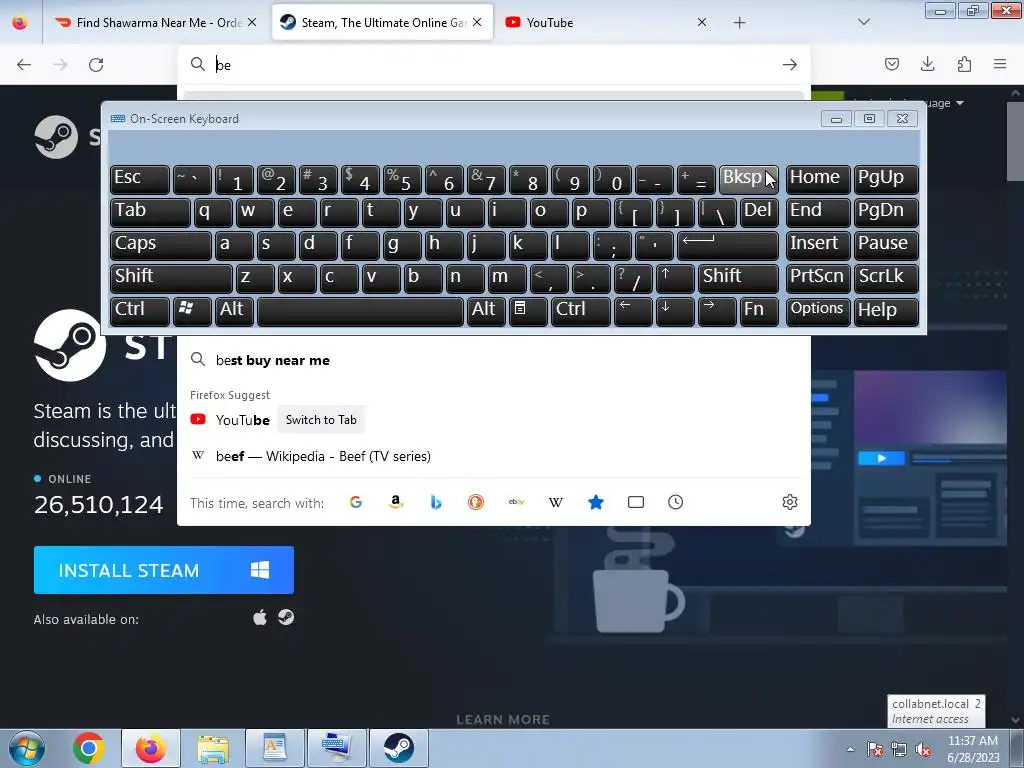Click the Esc key on the On-Screen Keyboard

(x=140, y=179)
